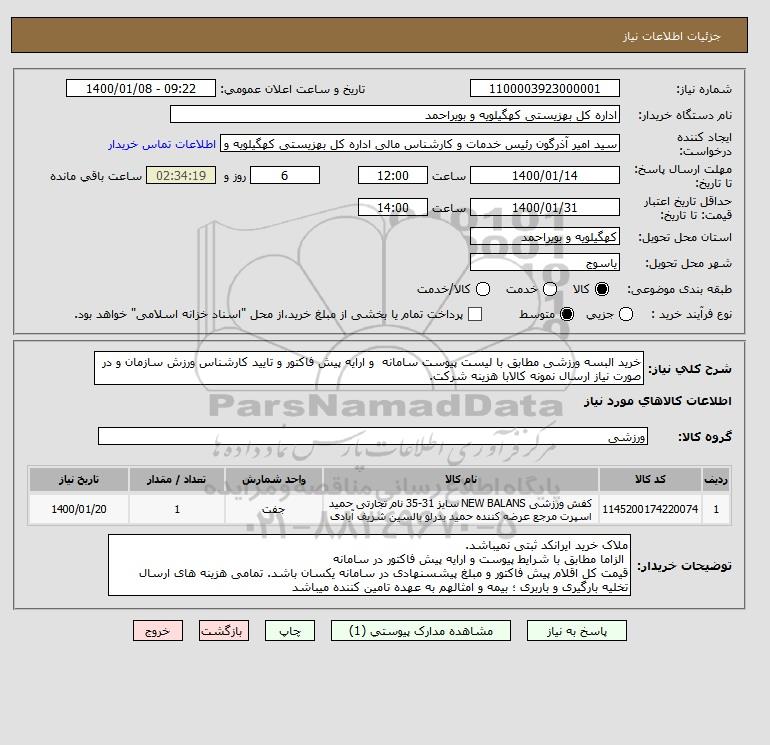Image resolution: width=770 pixels, height=745 pixels.
Task: Click the unit cell جفت
Action: (274, 509)
